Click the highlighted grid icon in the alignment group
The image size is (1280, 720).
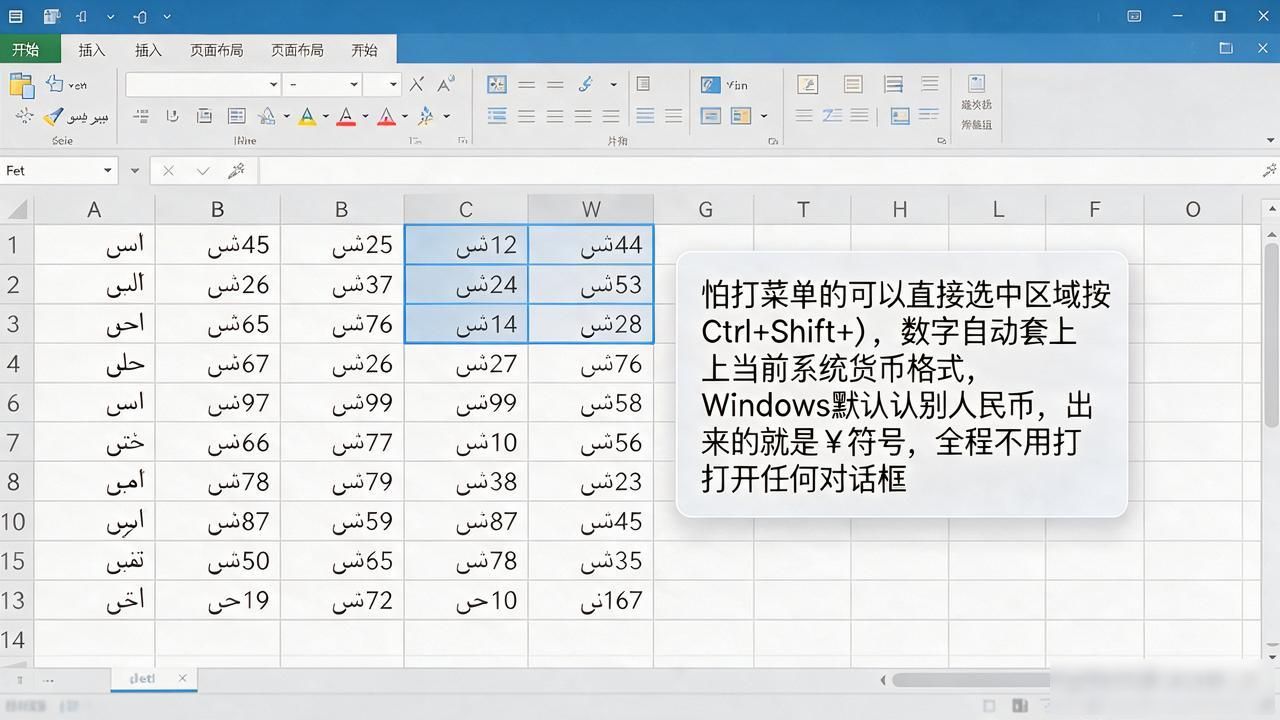point(496,85)
